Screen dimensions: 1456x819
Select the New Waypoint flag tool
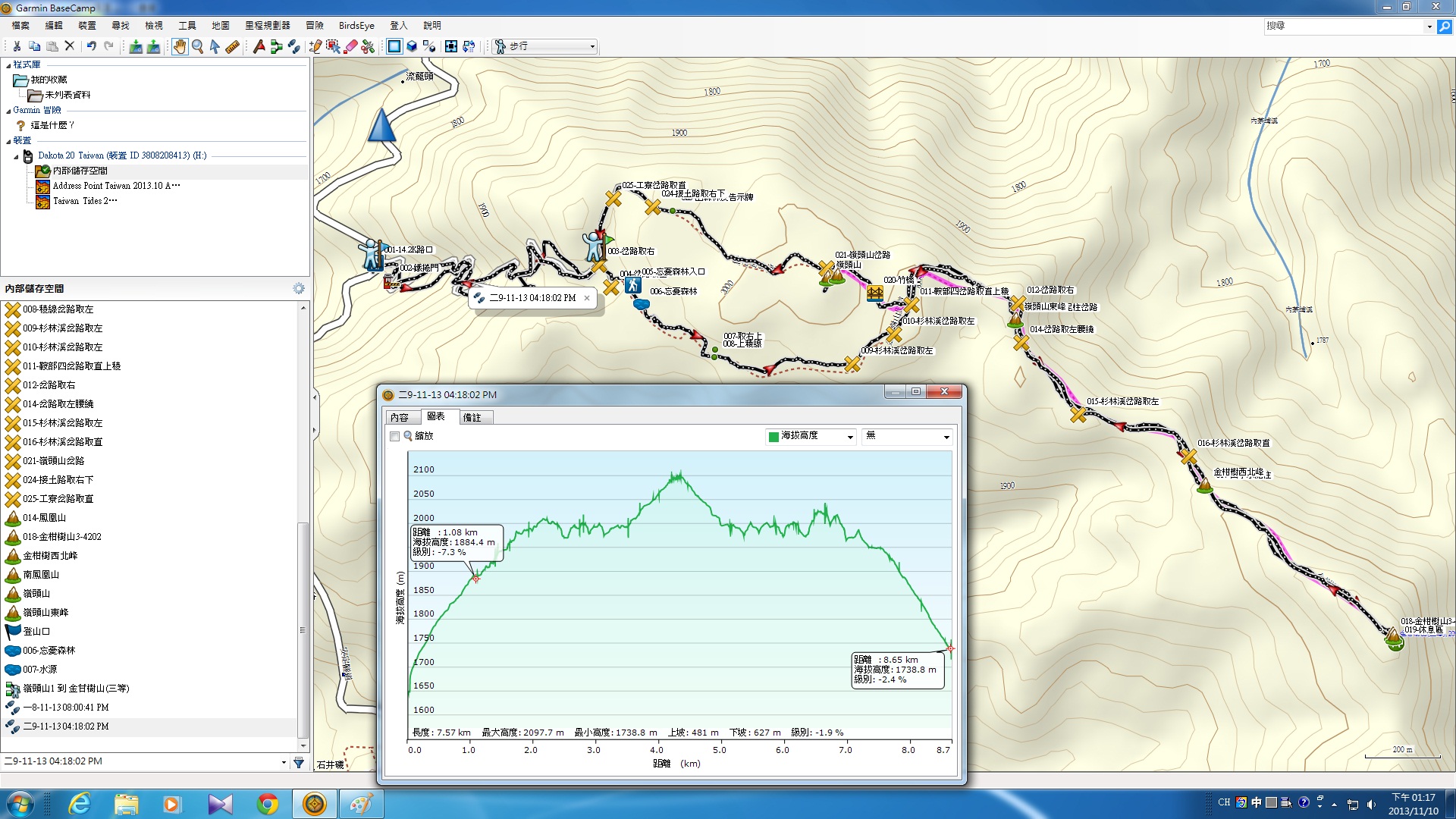point(259,46)
